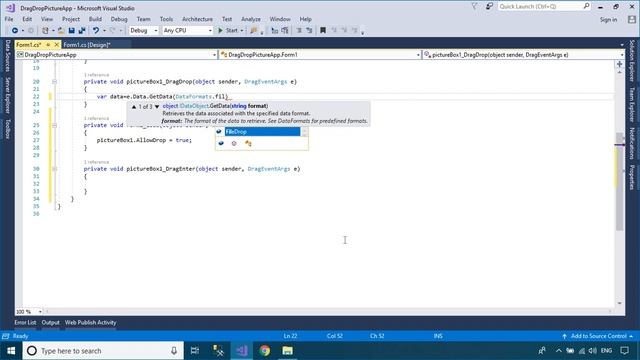Image resolution: width=640 pixels, height=360 pixels.
Task: Click the Start debugging button
Action: pyautogui.click(x=228, y=31)
